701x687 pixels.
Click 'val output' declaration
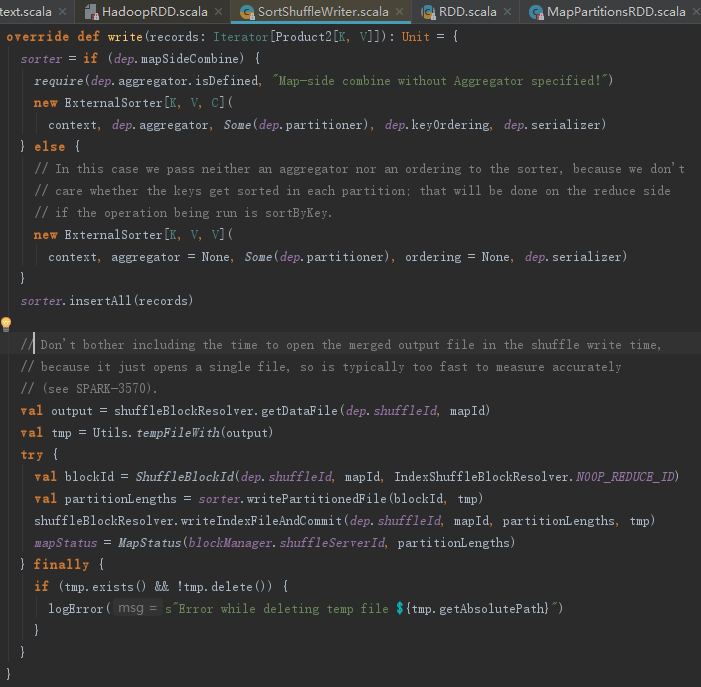coord(56,411)
